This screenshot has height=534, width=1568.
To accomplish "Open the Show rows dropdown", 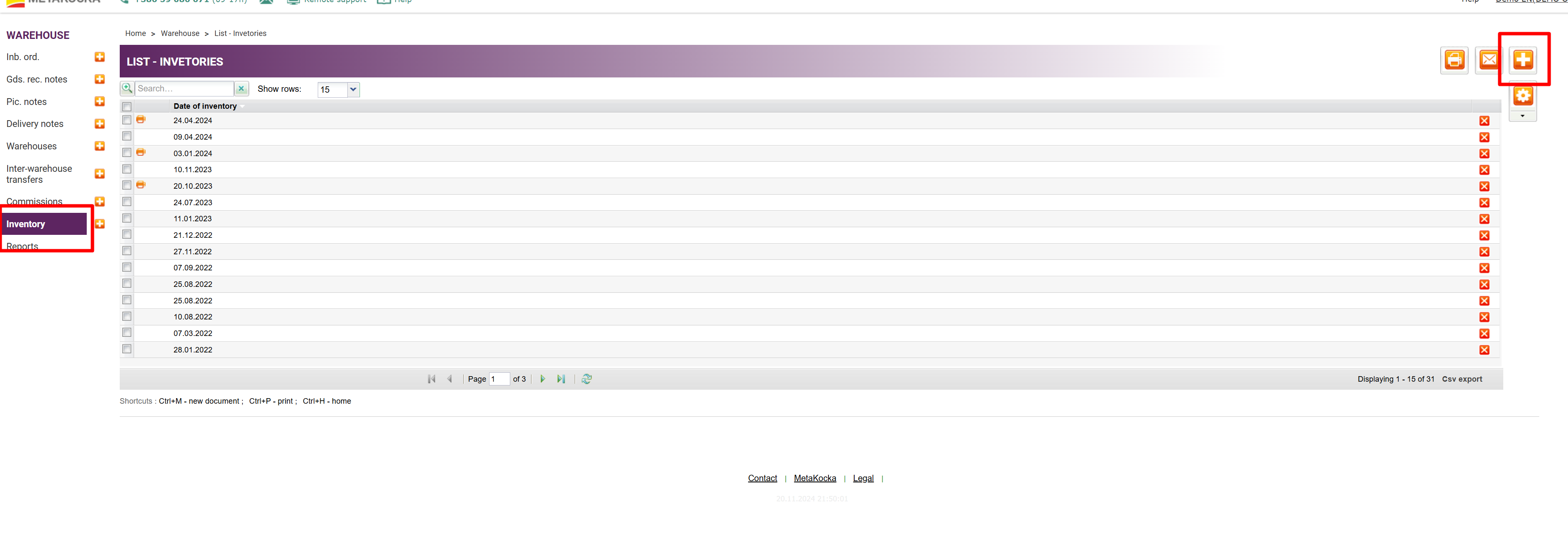I will click(353, 90).
